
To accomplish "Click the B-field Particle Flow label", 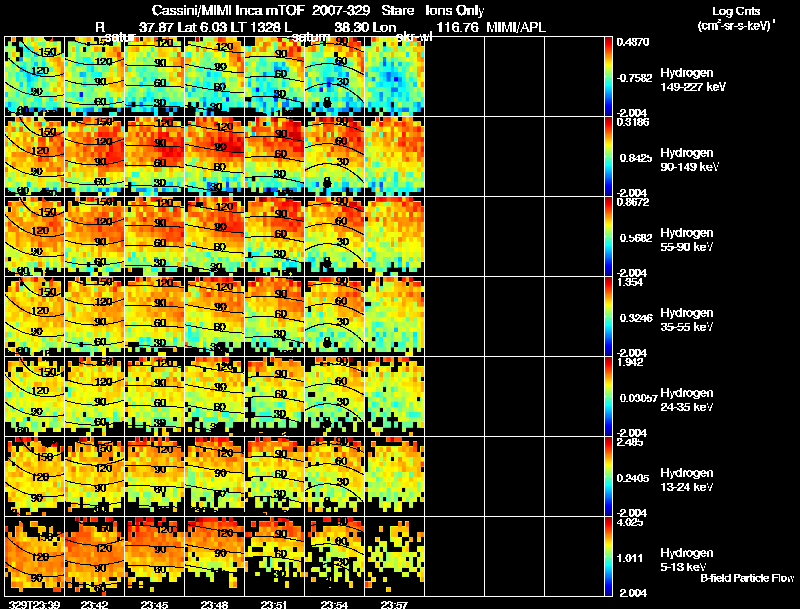I will click(x=747, y=578).
